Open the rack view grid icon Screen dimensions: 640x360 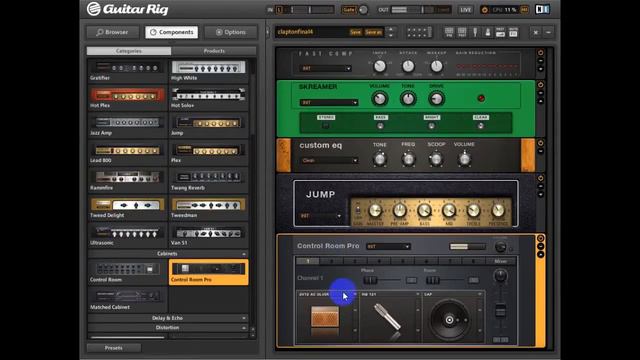tap(419, 32)
